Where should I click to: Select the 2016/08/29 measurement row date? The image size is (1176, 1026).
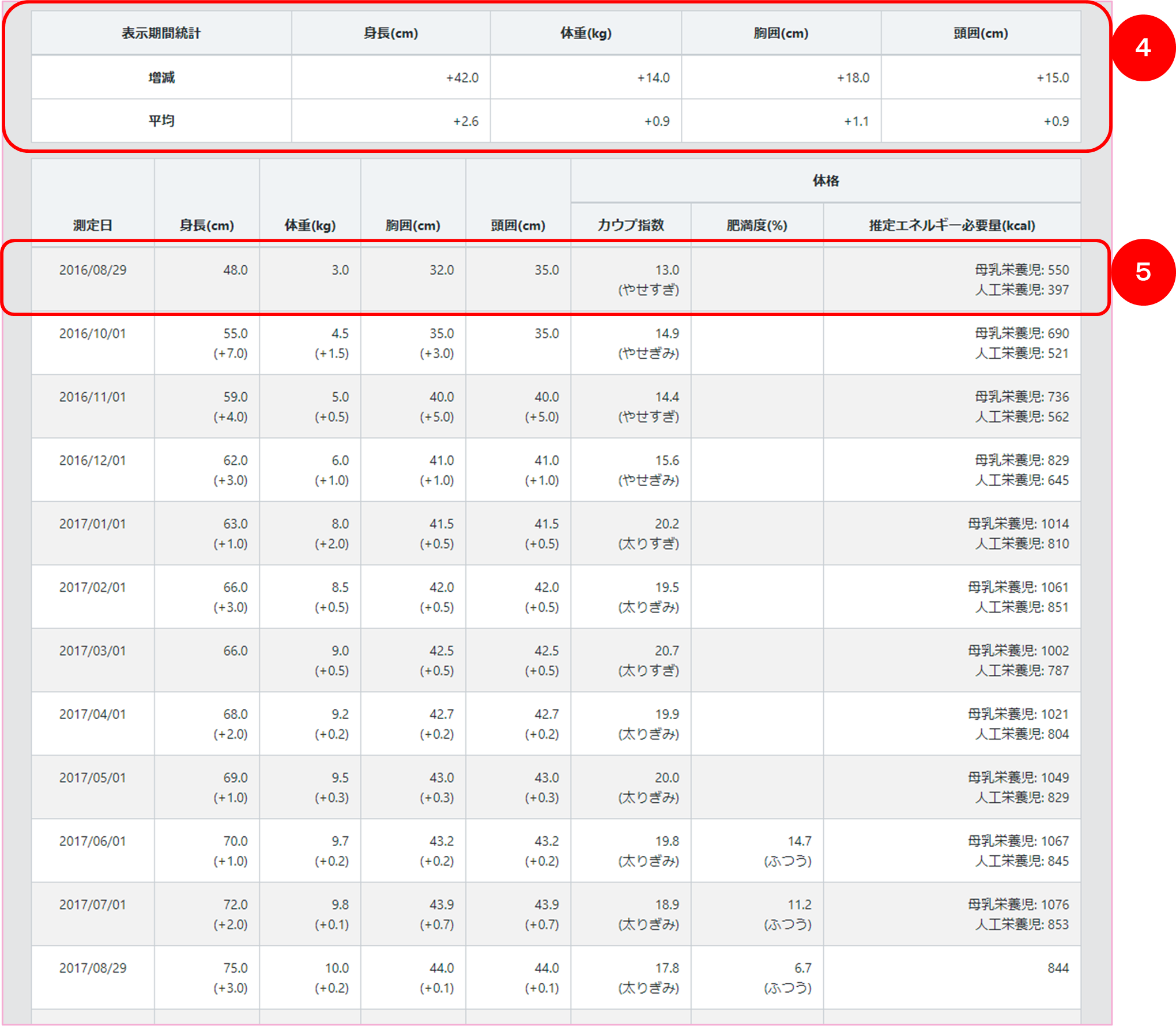click(x=92, y=270)
